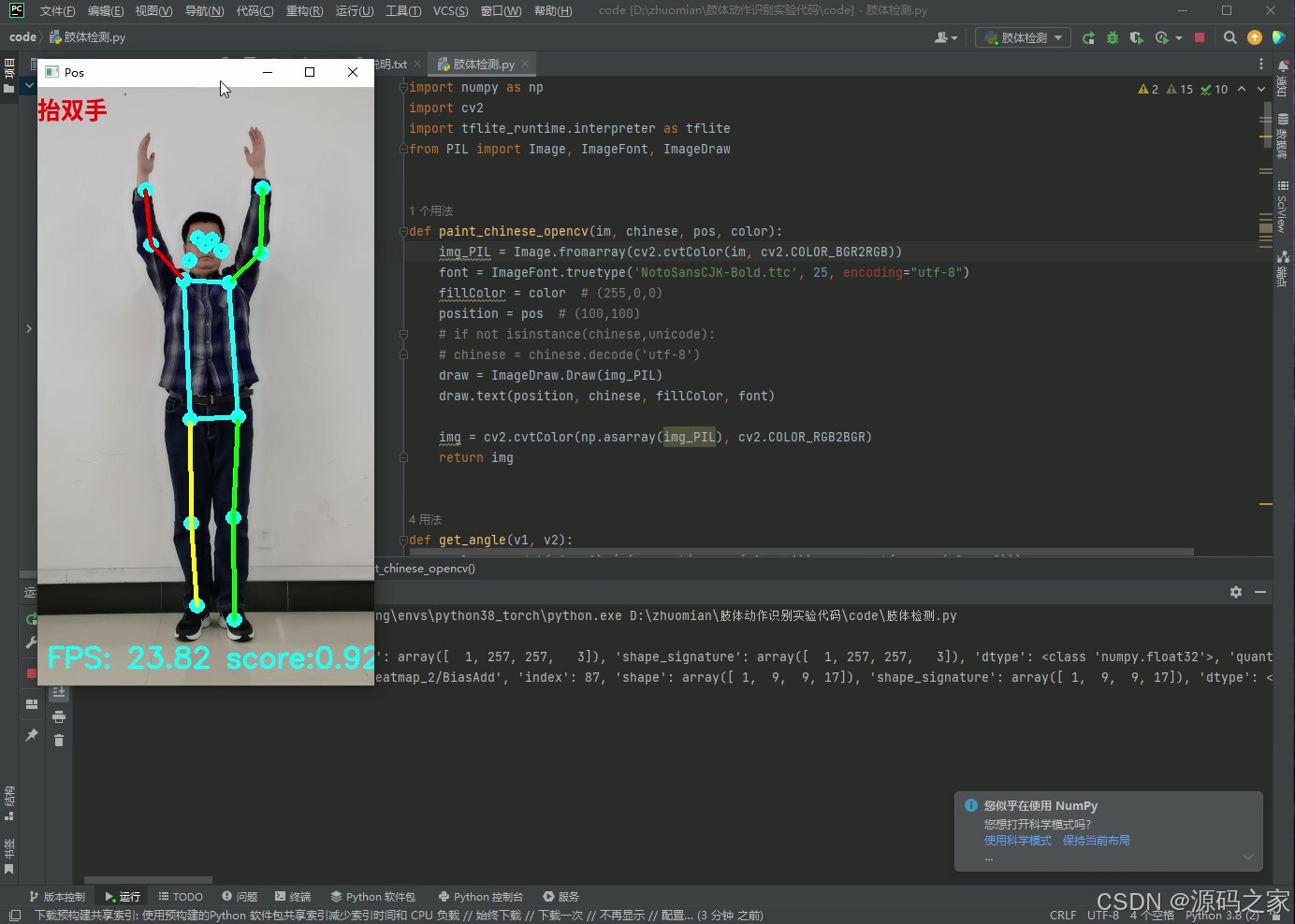Open the 工具(T) menu

tap(403, 11)
